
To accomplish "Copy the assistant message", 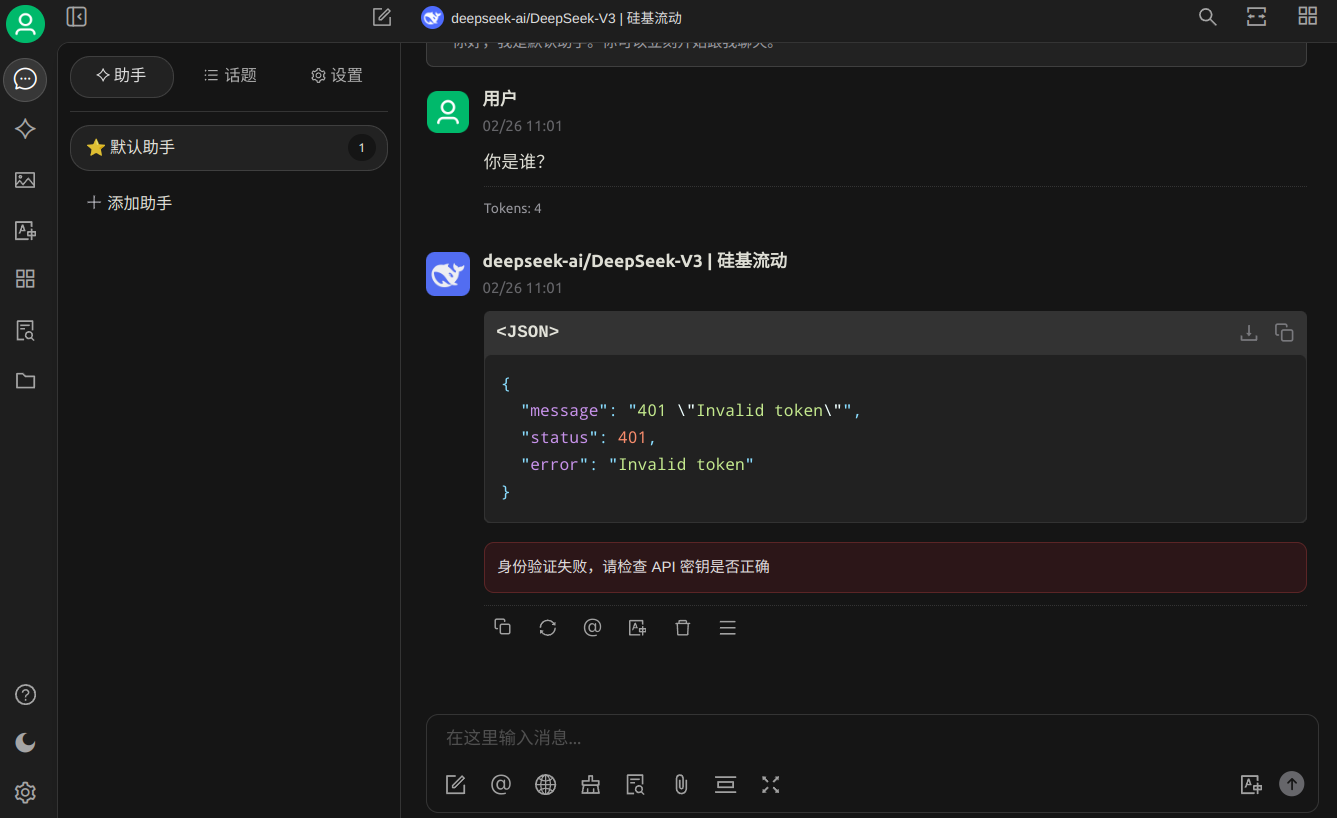I will click(503, 627).
